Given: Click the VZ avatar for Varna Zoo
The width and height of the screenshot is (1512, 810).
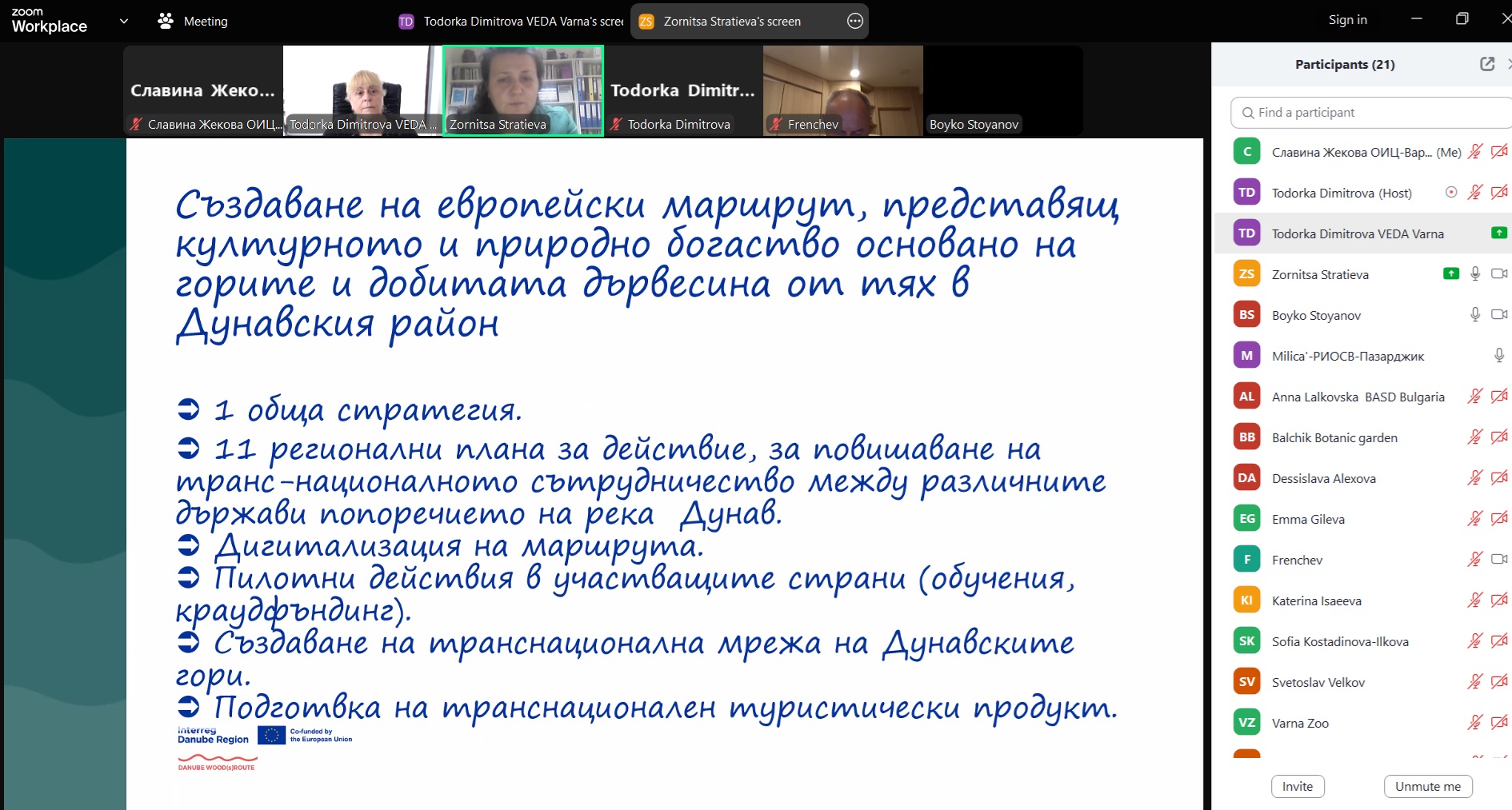Looking at the screenshot, I should [1246, 723].
